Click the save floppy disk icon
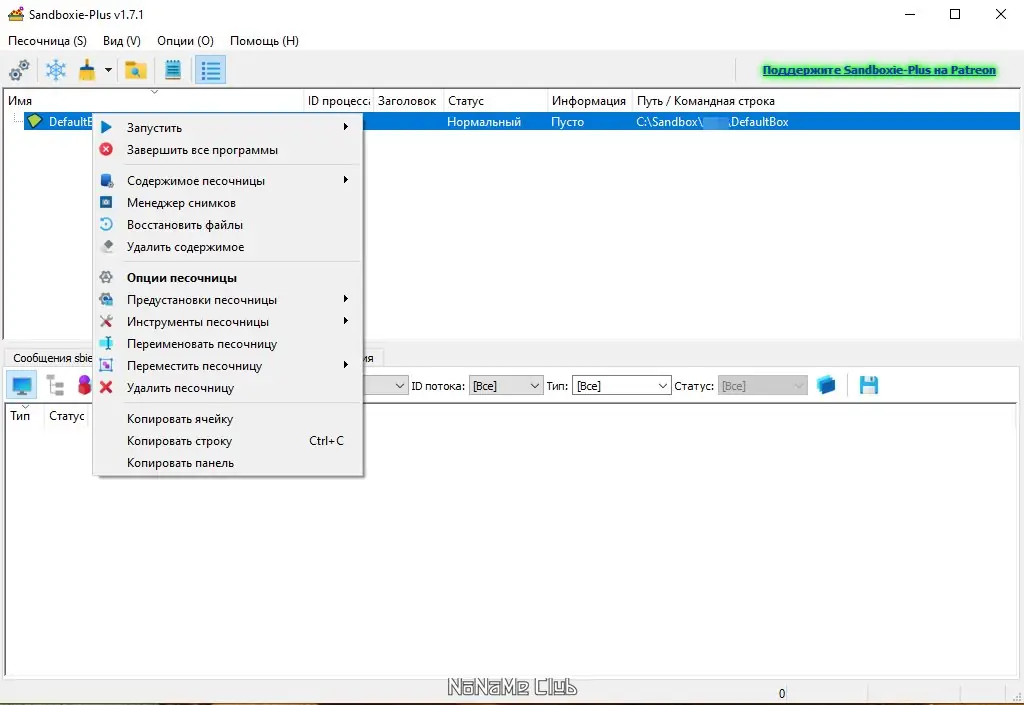 click(x=869, y=385)
